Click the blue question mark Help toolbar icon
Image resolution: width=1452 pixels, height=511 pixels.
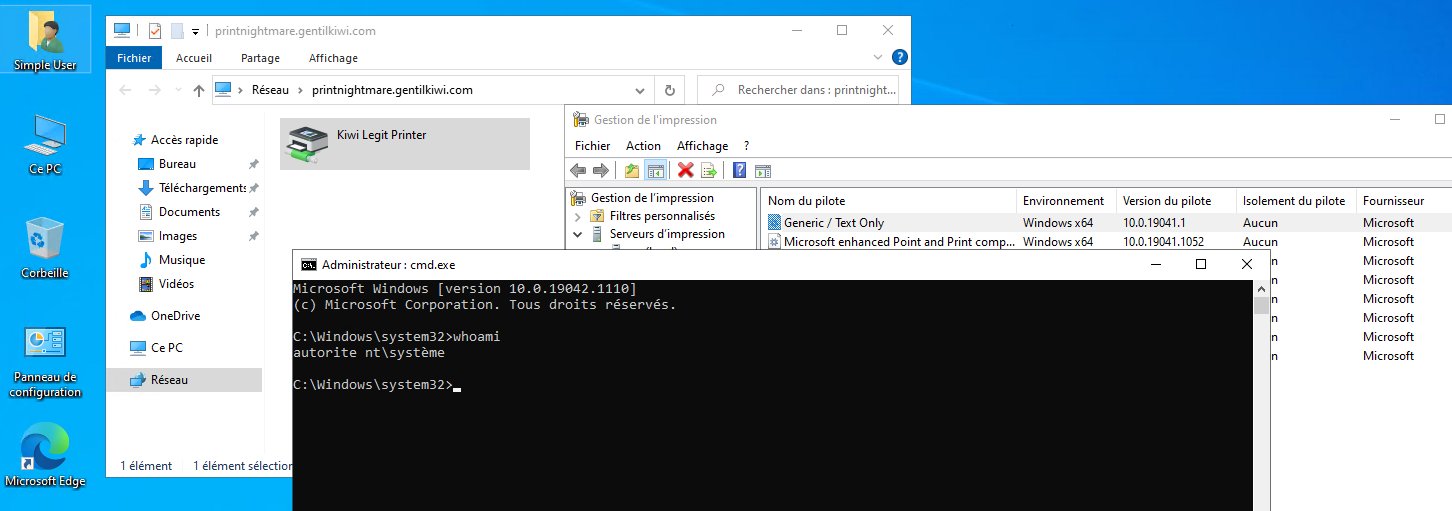[739, 170]
